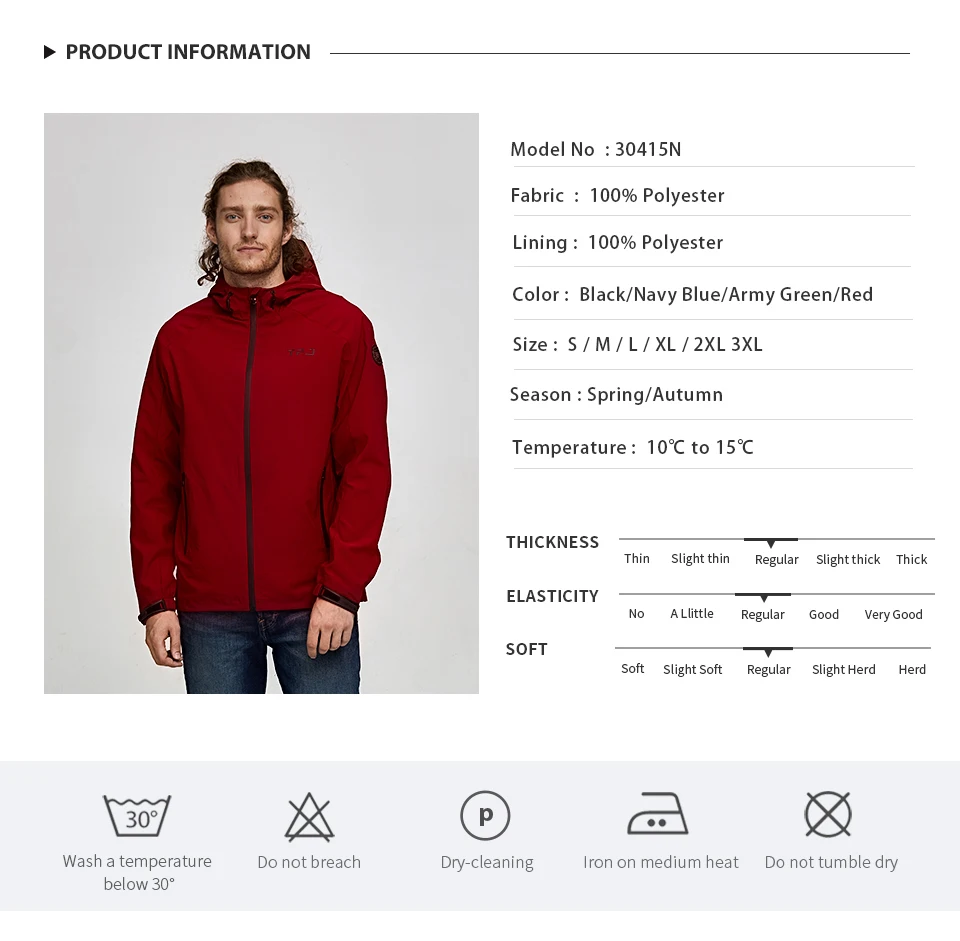Click the Size S / M / L row
The height and width of the screenshot is (941, 960).
click(x=637, y=345)
